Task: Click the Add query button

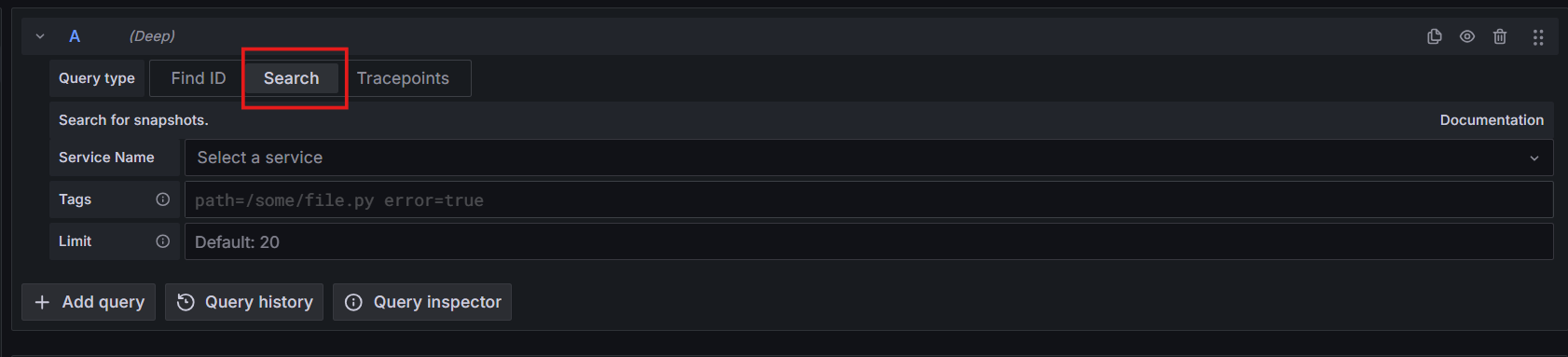Action: click(x=89, y=302)
